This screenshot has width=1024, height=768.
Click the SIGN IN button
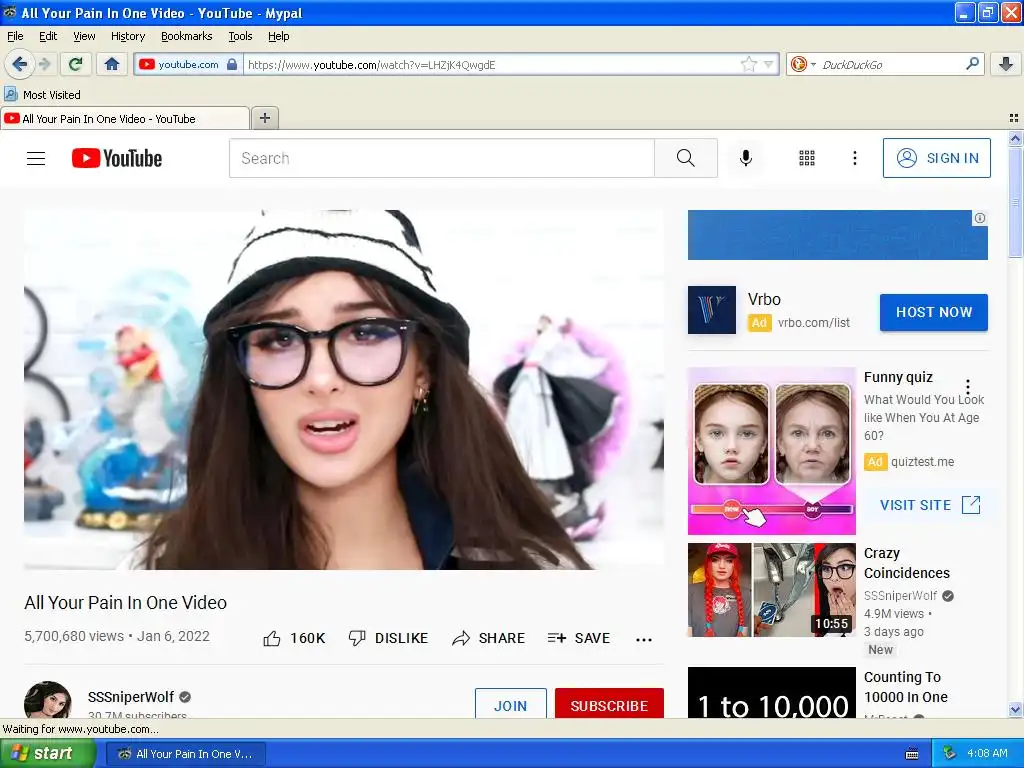coord(936,158)
